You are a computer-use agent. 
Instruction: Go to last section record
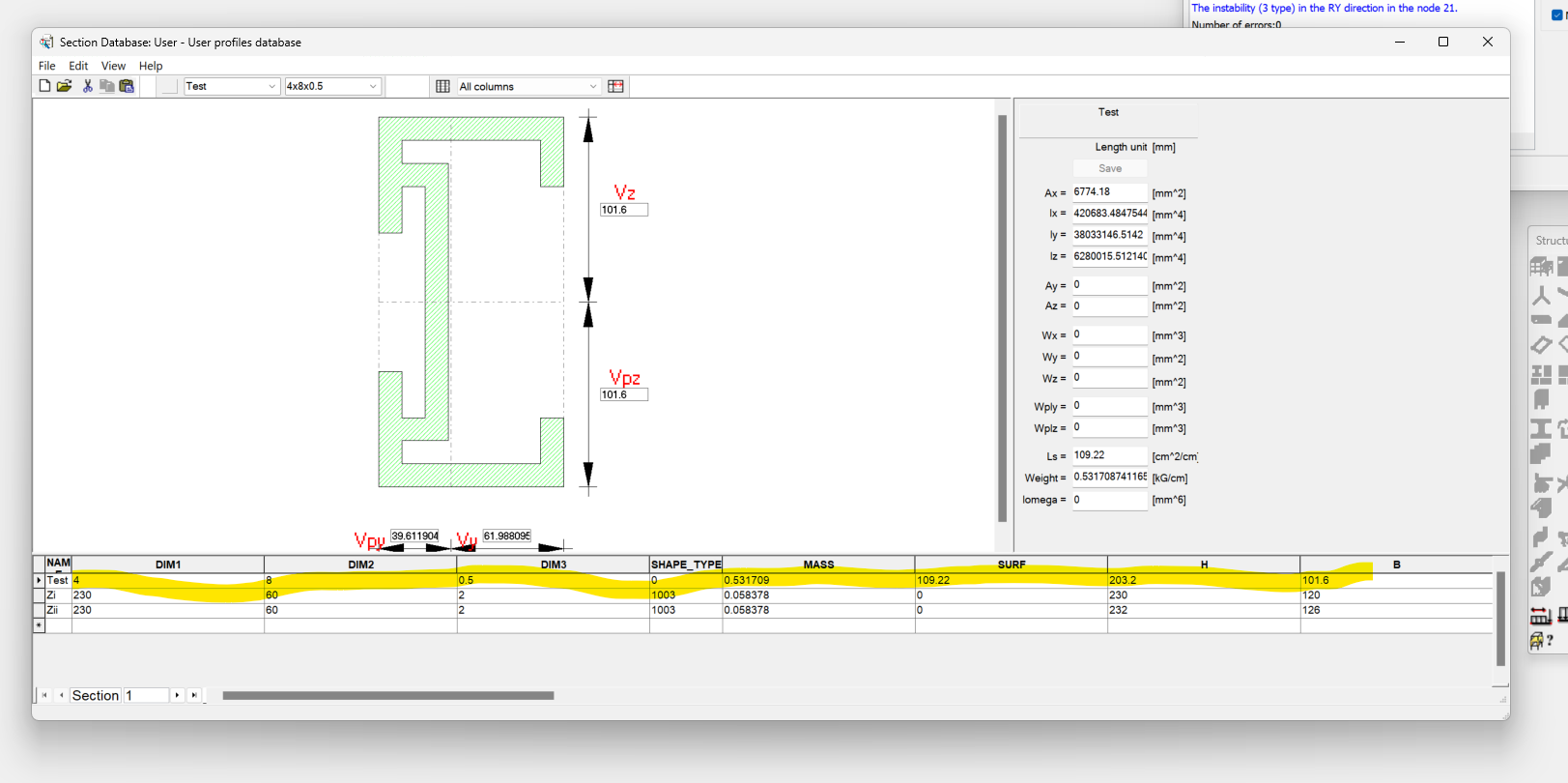click(x=194, y=695)
